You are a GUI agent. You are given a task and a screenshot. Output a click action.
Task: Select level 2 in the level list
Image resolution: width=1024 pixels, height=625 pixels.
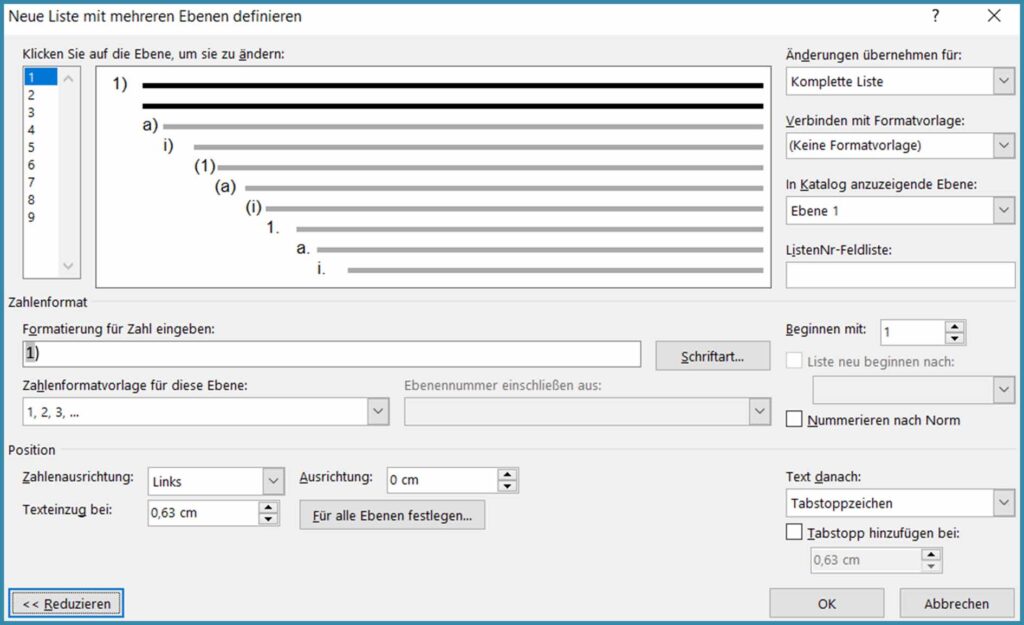pos(32,95)
